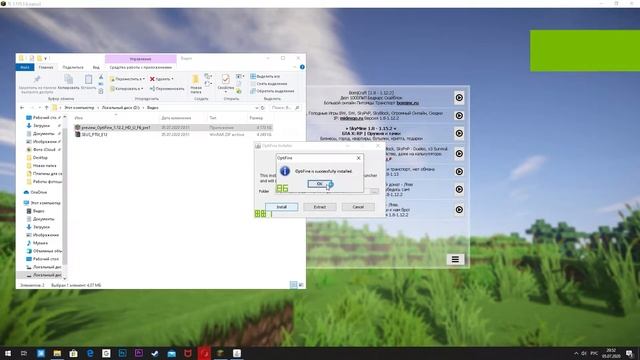Click the Explorer help question icon
The width and height of the screenshot is (640, 360).
coord(302,67)
